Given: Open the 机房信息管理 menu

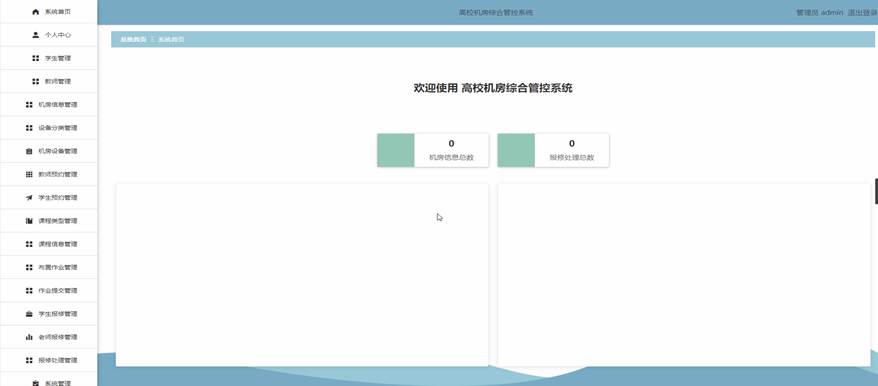Looking at the screenshot, I should (x=49, y=105).
